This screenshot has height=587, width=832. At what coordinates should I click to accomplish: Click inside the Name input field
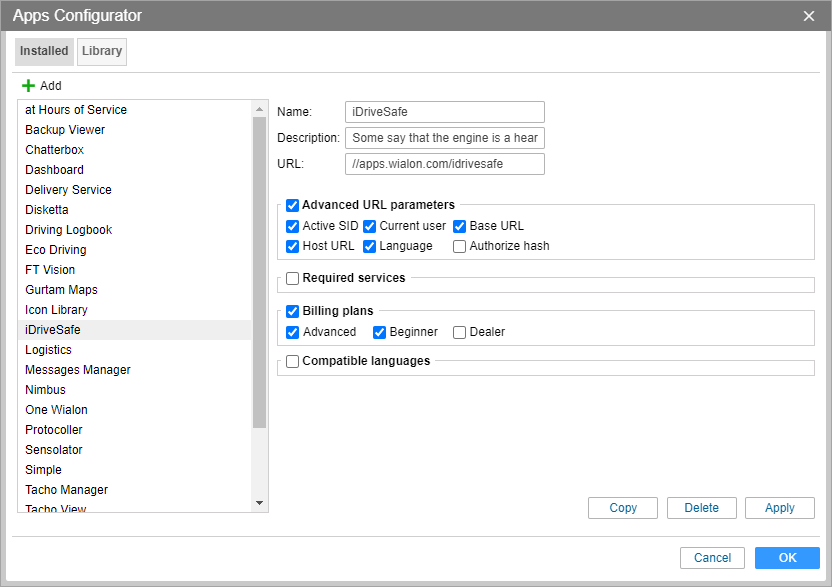(x=444, y=112)
